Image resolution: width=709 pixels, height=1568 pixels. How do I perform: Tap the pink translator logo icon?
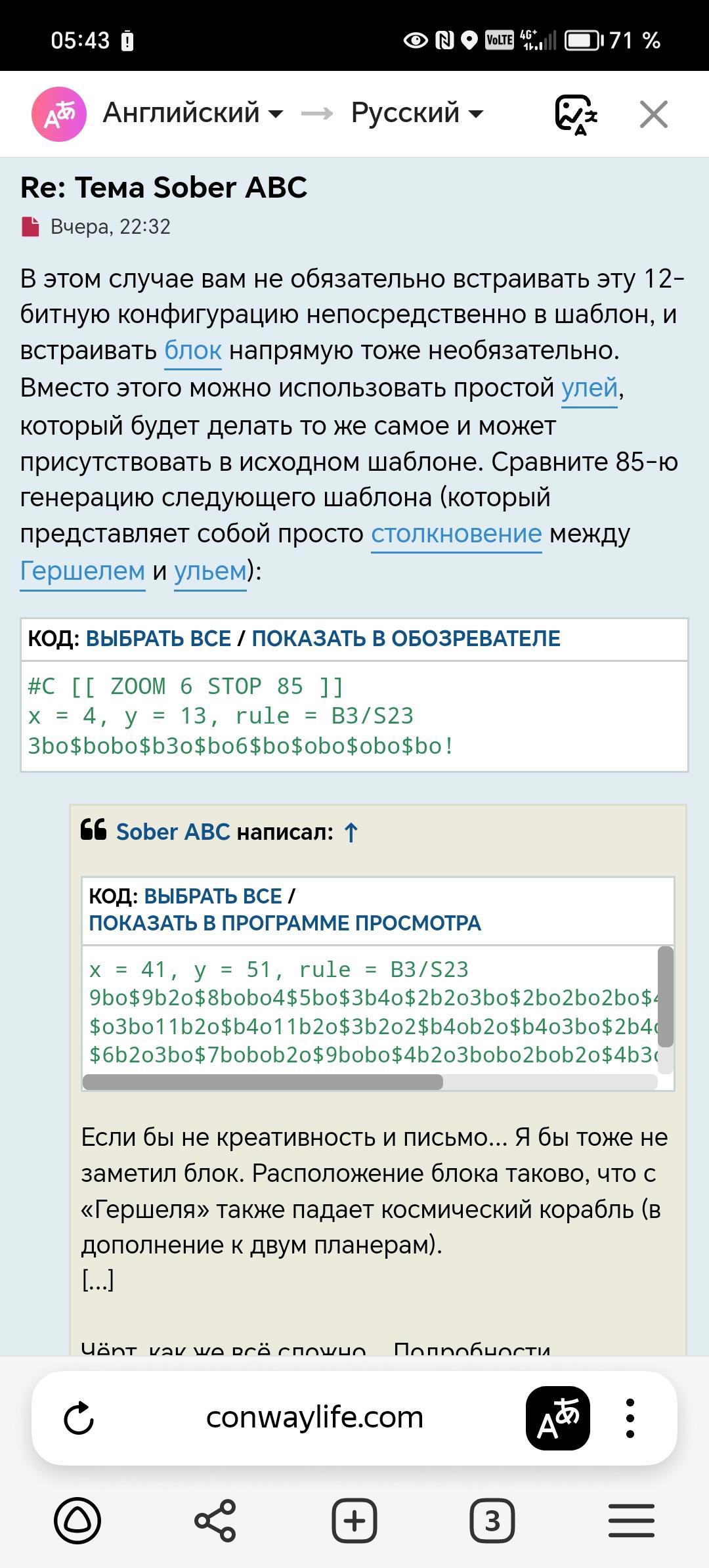point(59,114)
